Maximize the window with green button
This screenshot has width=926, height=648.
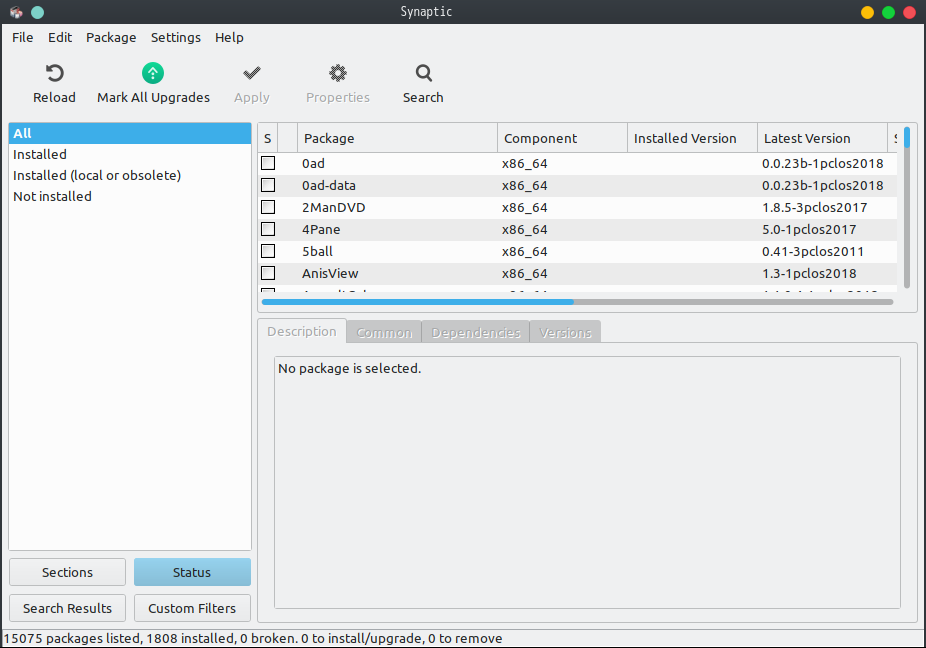pos(888,12)
